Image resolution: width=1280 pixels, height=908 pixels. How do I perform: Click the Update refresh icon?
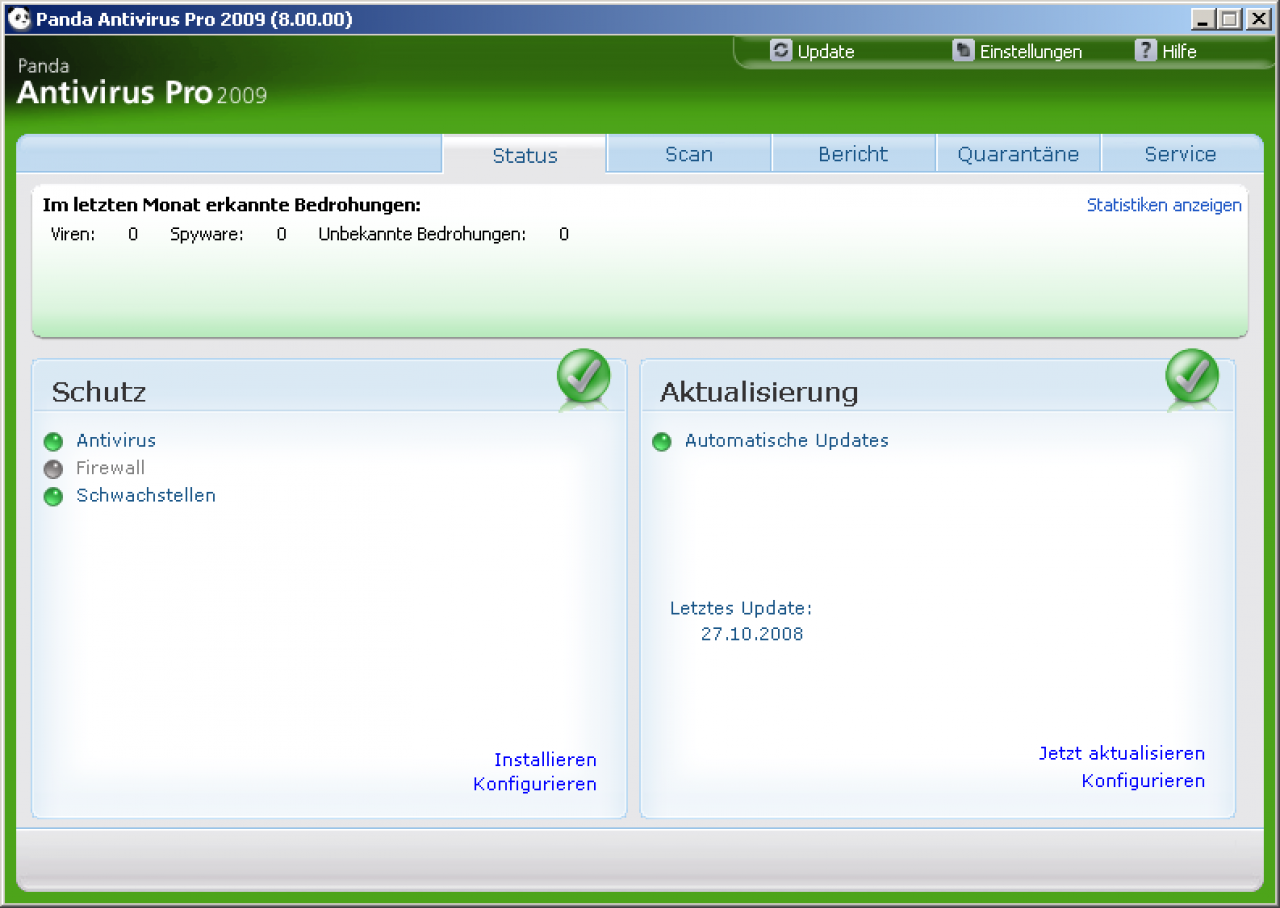(781, 50)
